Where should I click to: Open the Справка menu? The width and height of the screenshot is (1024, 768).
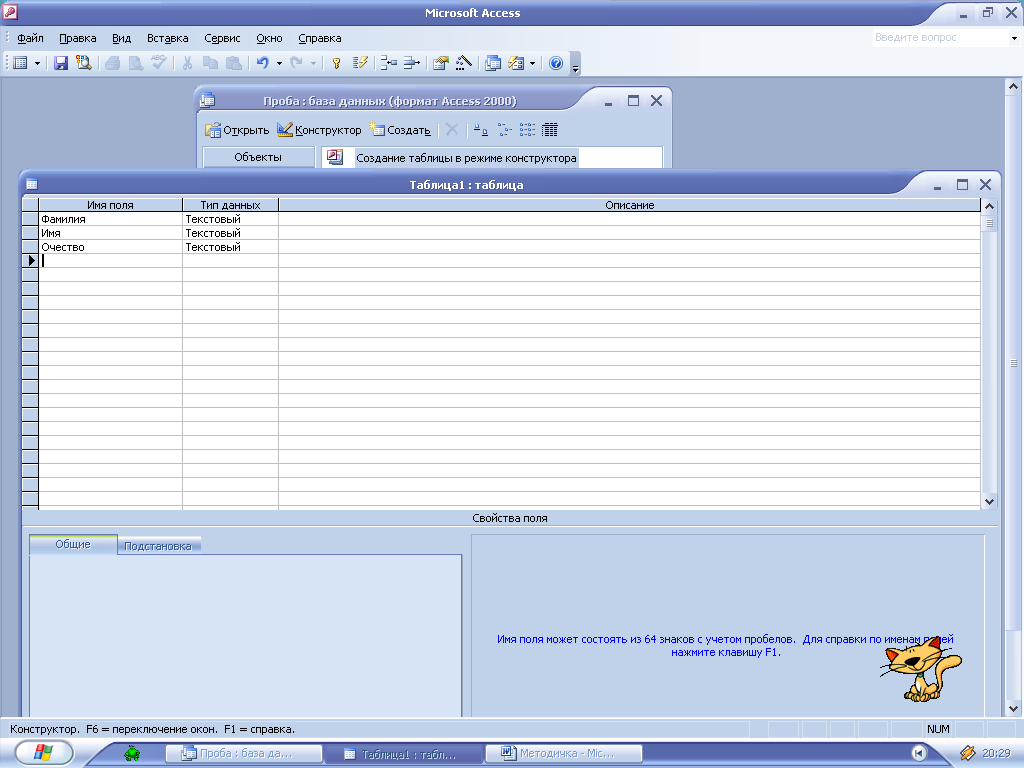click(319, 38)
